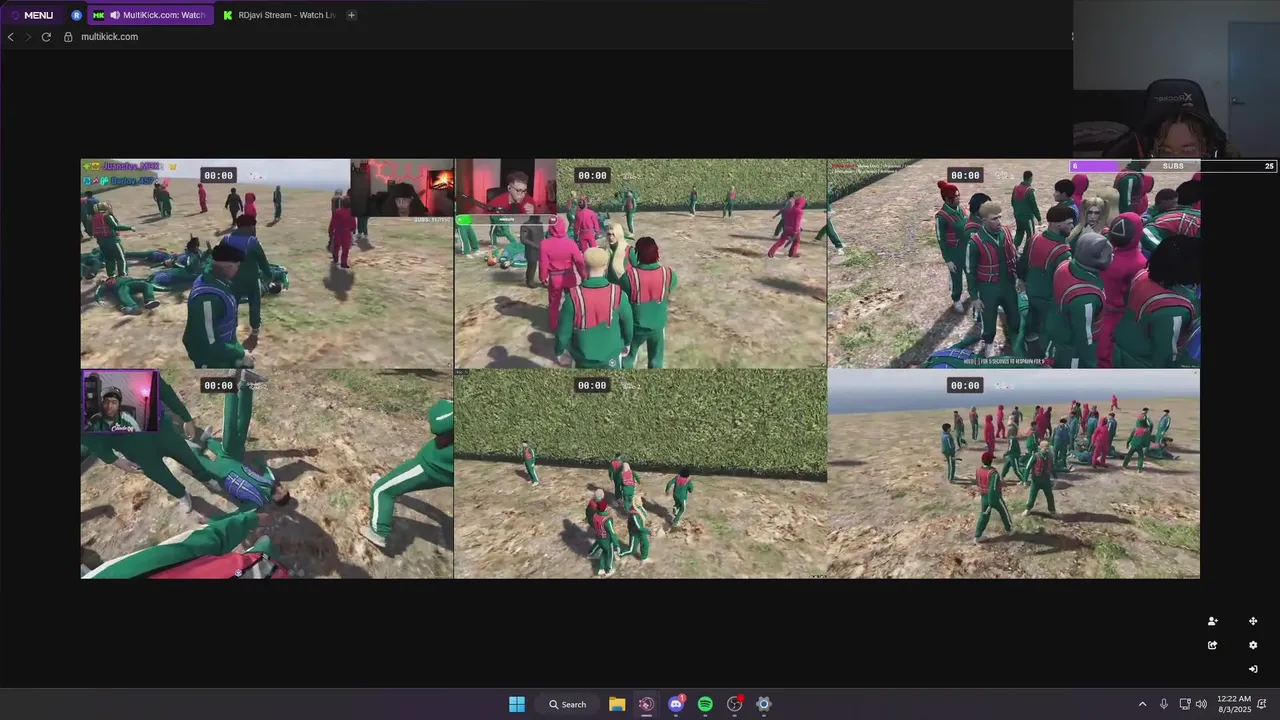Open the browser MENU button
The image size is (1280, 720).
pyautogui.click(x=31, y=15)
